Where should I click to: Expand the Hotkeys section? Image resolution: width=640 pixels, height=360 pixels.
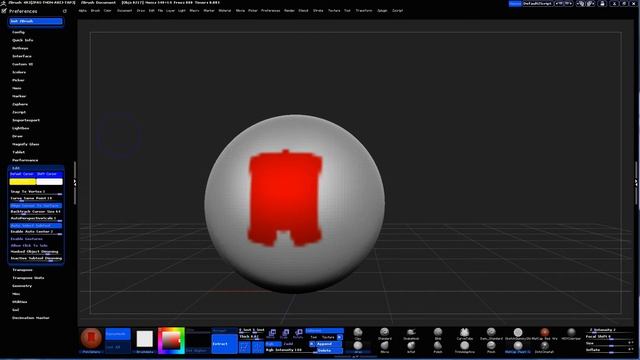pyautogui.click(x=20, y=48)
